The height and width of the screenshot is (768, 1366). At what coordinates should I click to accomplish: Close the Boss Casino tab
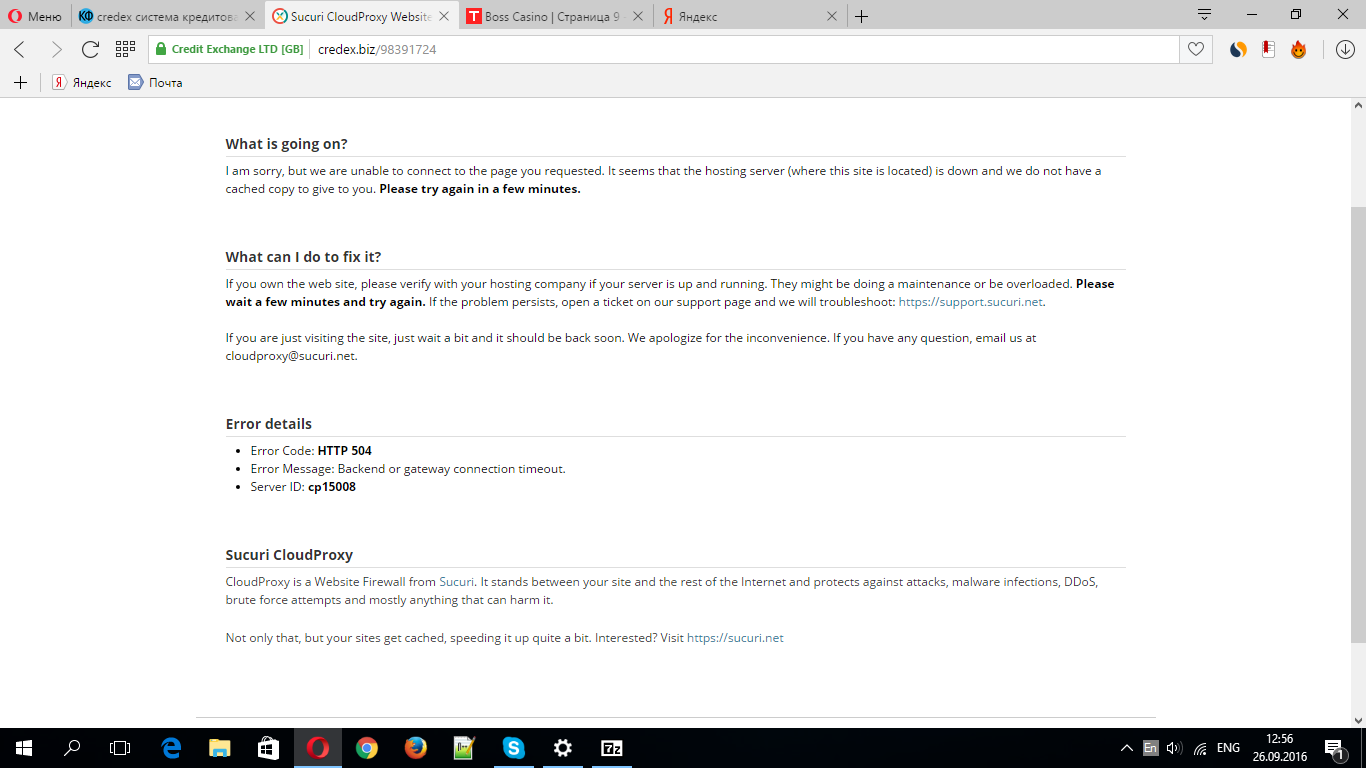(638, 16)
